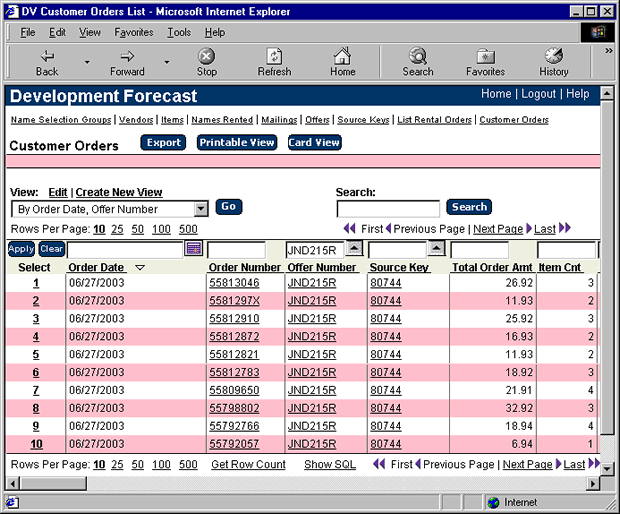The width and height of the screenshot is (620, 514).
Task: Open the Offer Number filter operator arrow
Action: coord(354,248)
